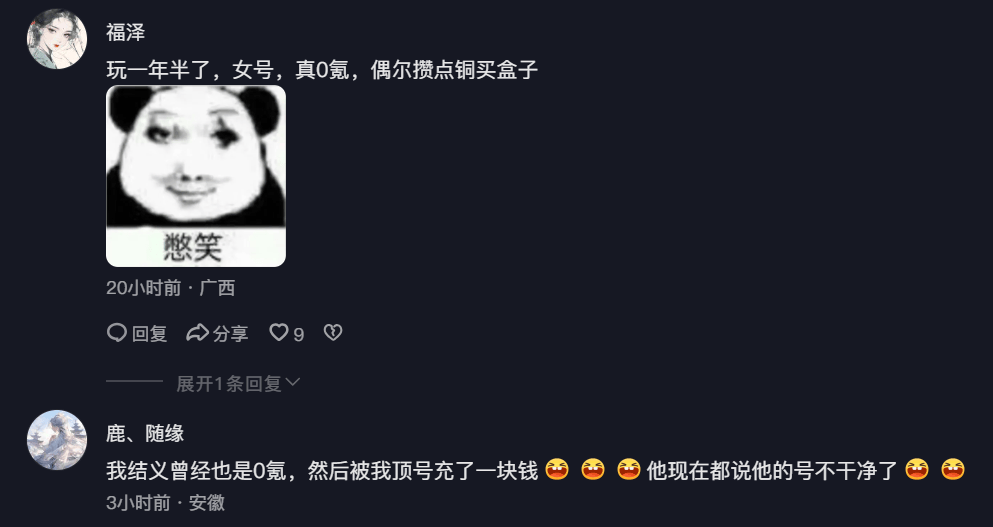
Task: Click the 20小时前 · 广西 timestamp
Action: pos(170,288)
